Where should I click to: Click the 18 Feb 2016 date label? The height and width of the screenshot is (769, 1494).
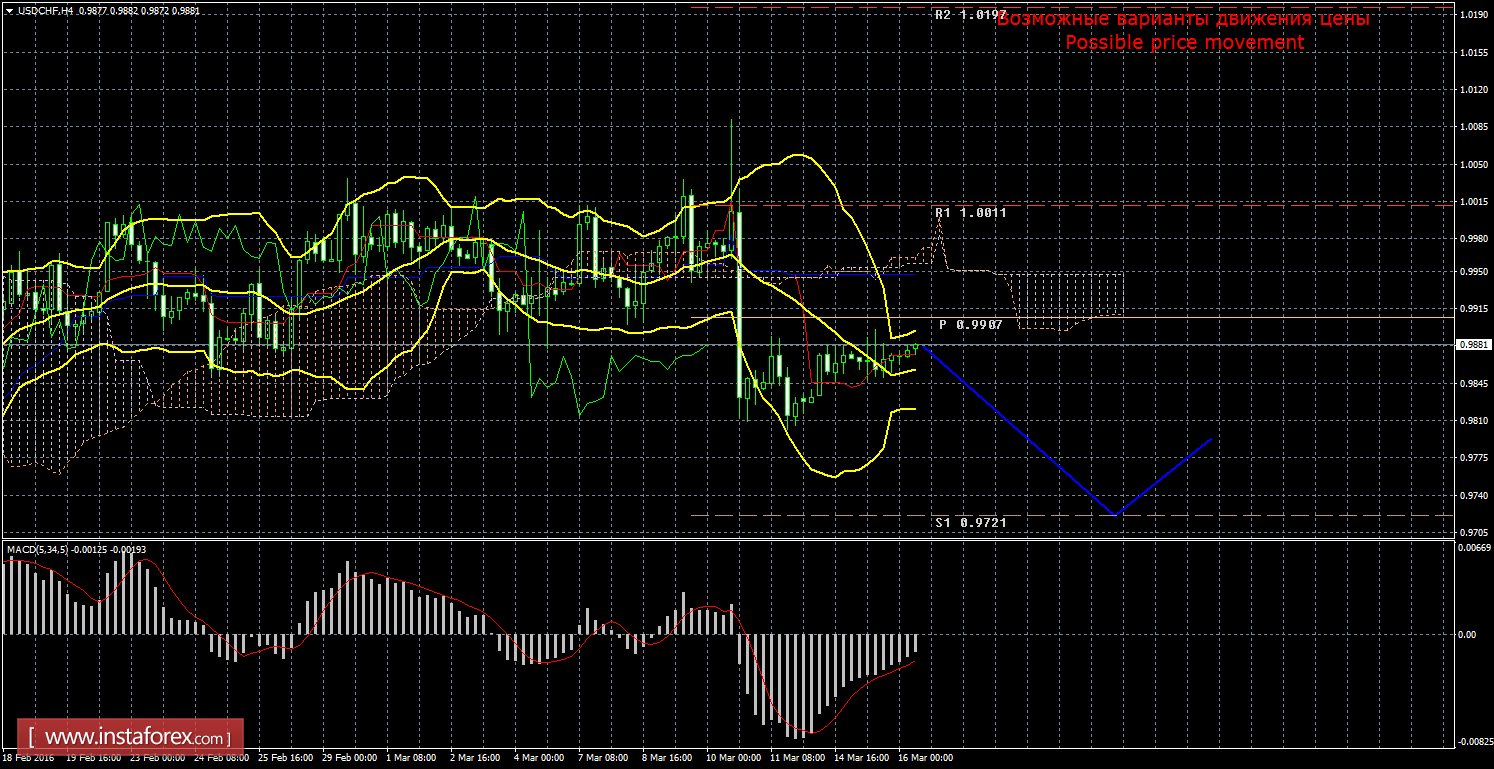(x=29, y=758)
